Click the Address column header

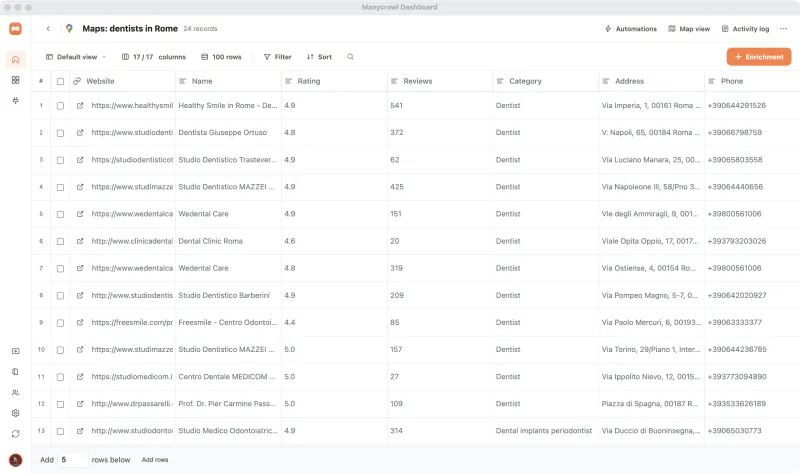pos(652,81)
